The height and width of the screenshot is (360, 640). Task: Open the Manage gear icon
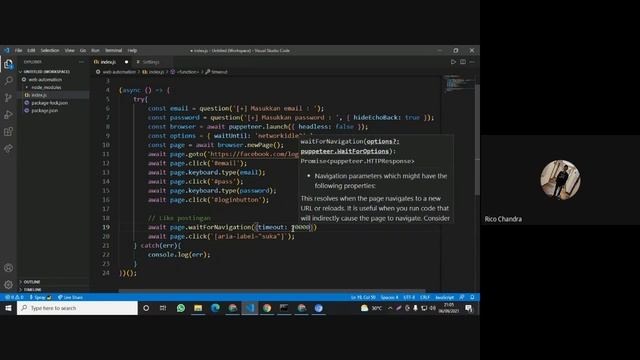9,284
